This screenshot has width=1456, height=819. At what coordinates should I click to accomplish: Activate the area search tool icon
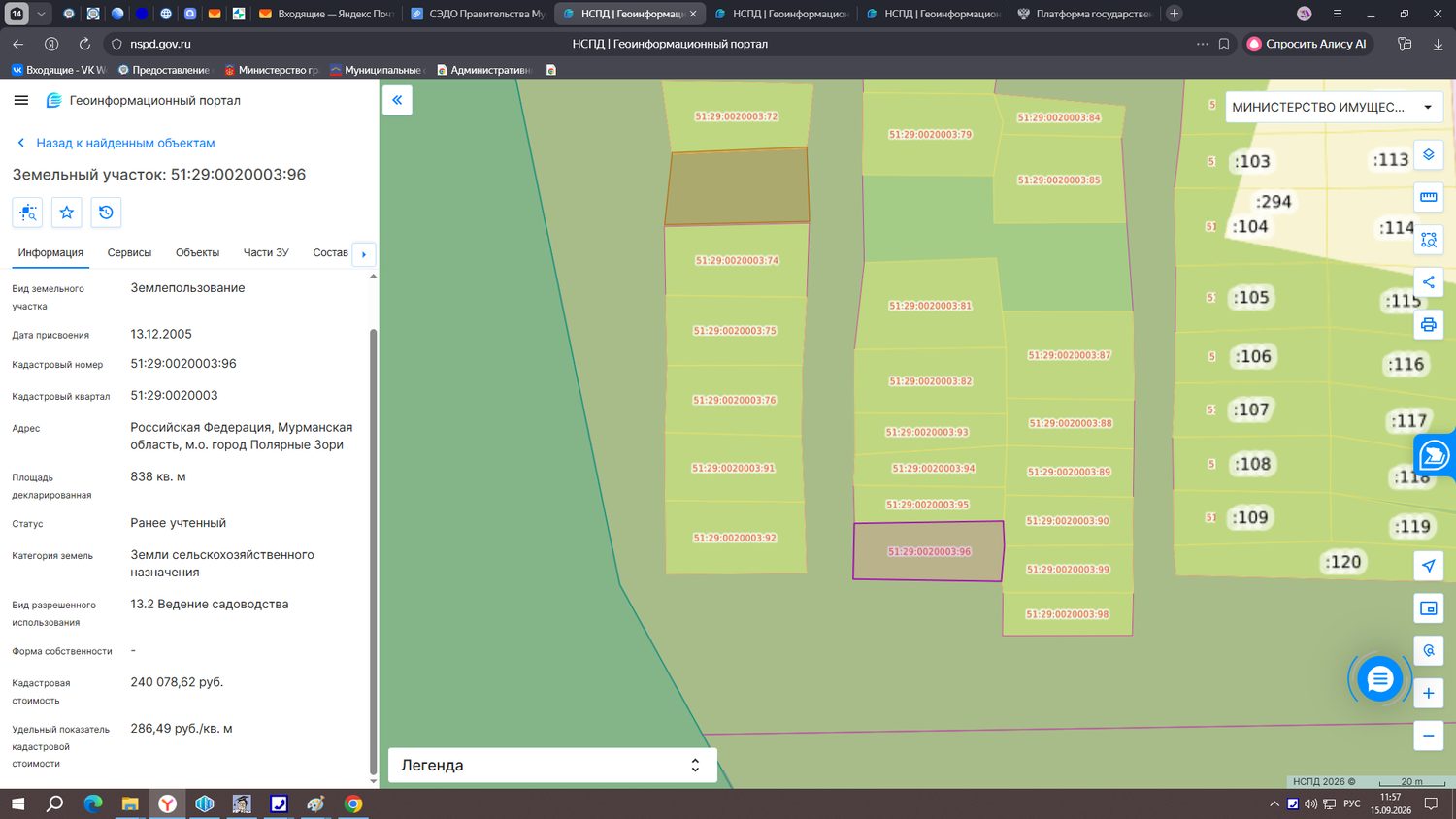tap(1428, 240)
